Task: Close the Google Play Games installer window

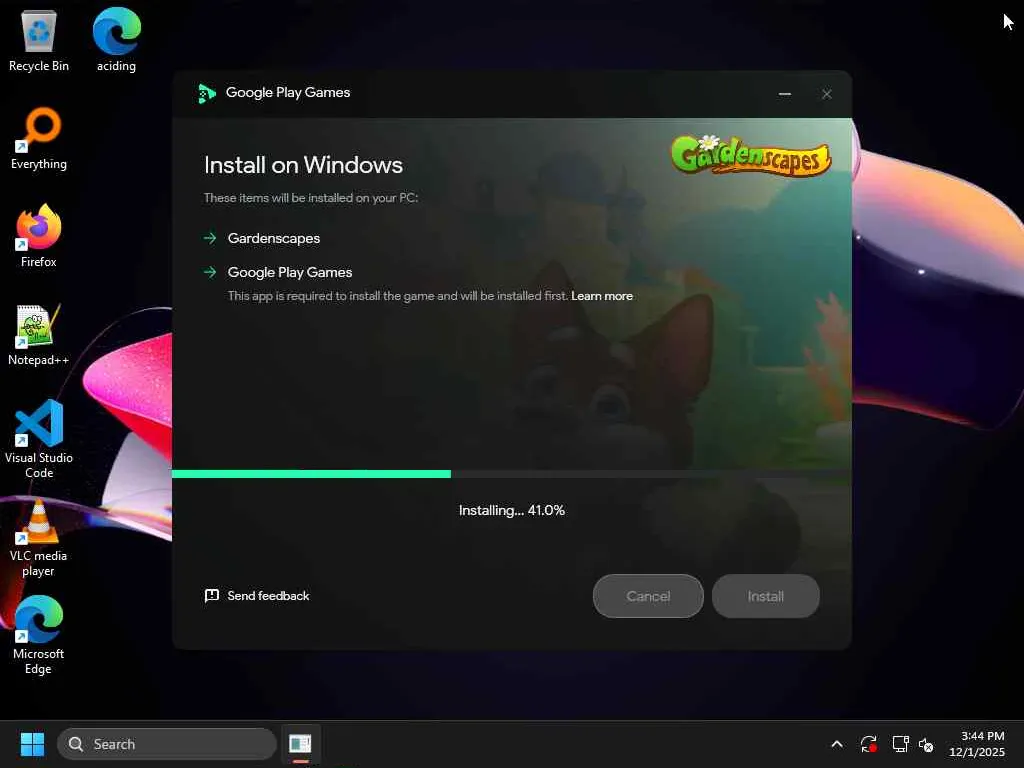Action: click(x=827, y=94)
